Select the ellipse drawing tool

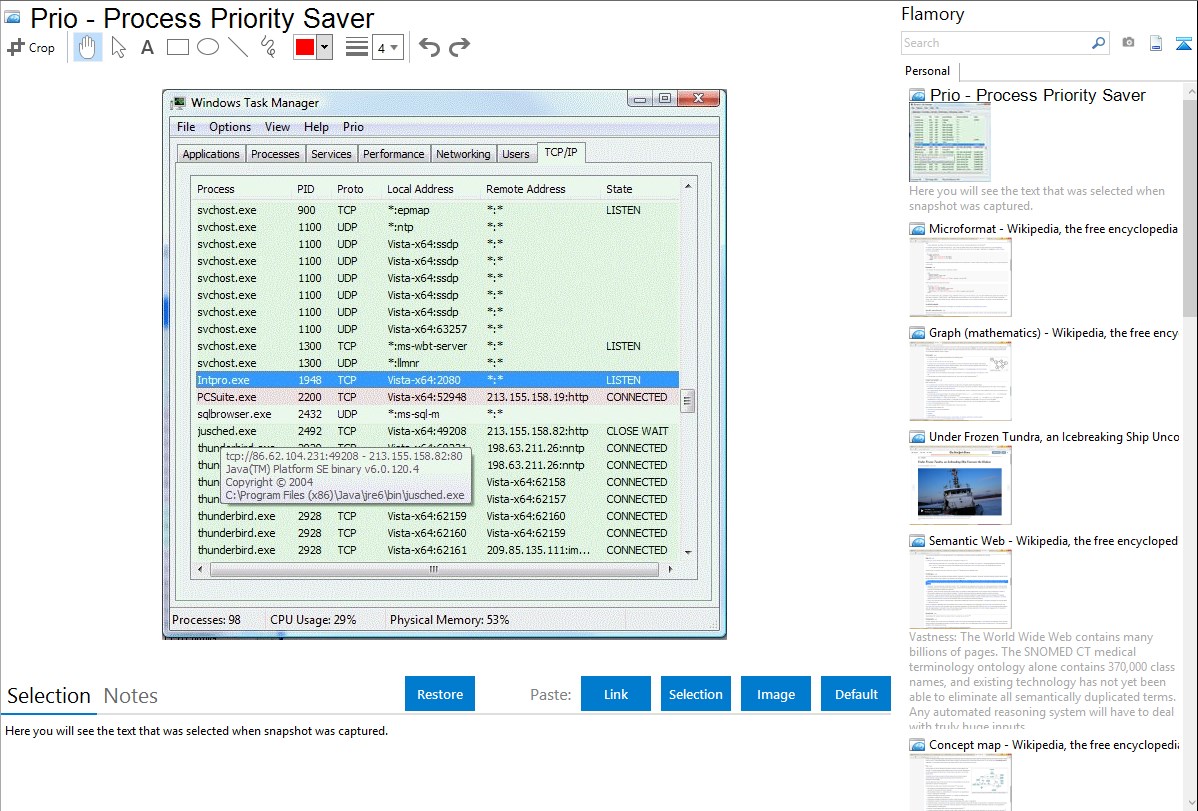click(208, 47)
